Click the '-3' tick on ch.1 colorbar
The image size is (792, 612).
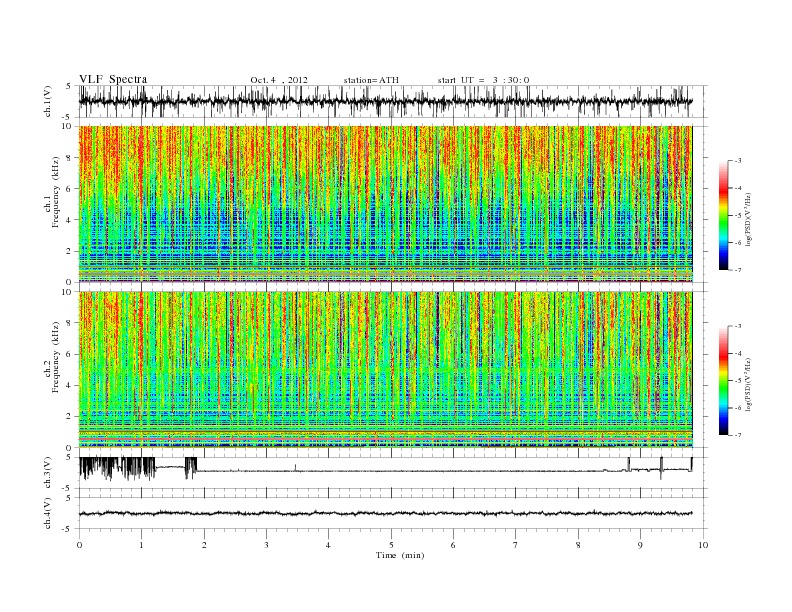click(737, 161)
